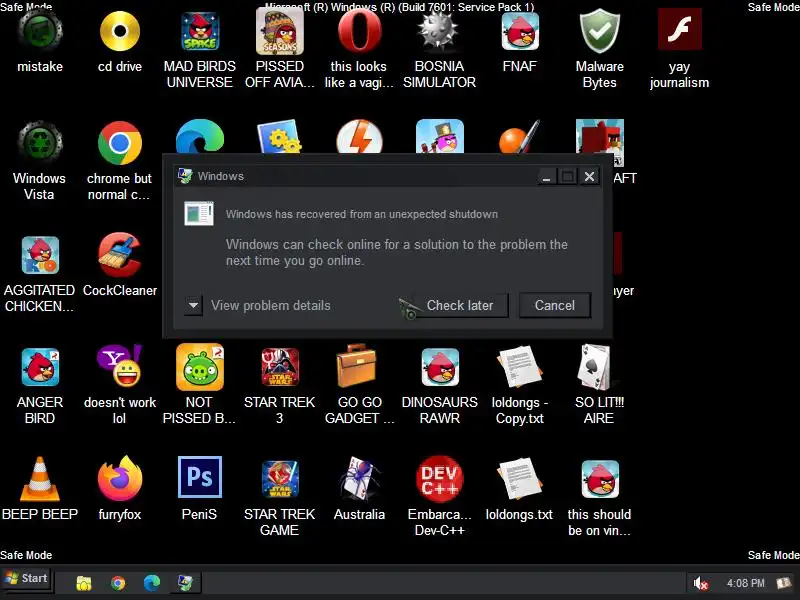Launch NOT PISSED B... green pig icon
Screen dimensions: 800x600
pos(200,367)
